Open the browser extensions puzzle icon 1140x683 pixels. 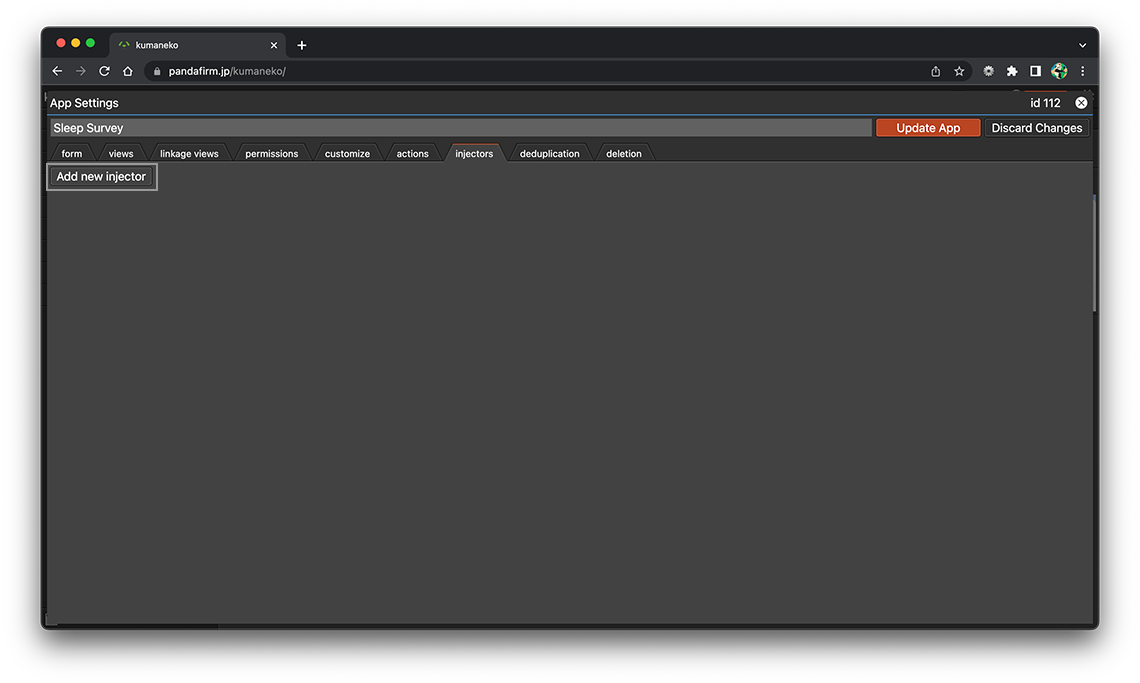coord(1012,71)
